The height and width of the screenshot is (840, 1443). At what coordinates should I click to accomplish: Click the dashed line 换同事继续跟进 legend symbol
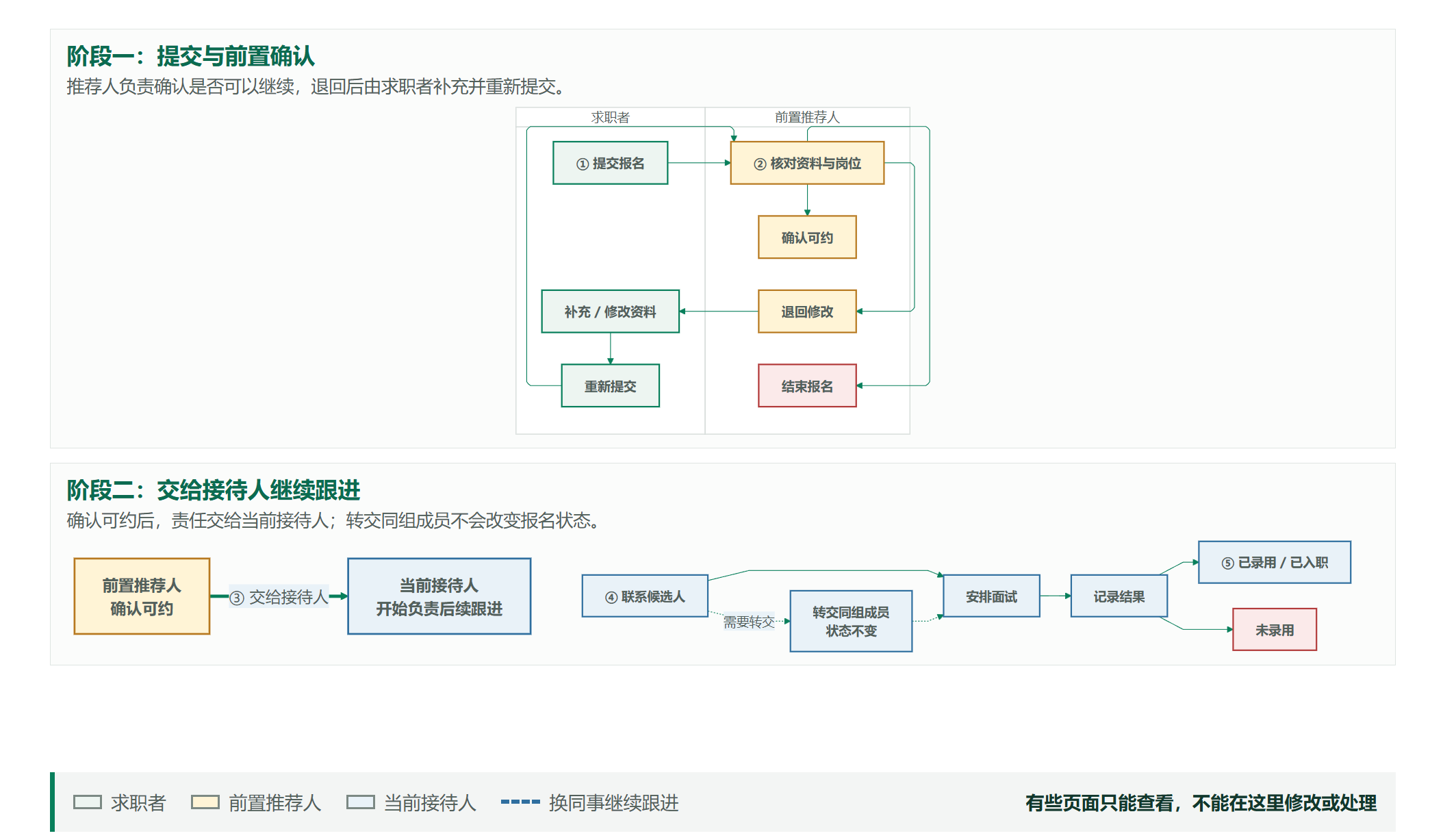click(520, 802)
